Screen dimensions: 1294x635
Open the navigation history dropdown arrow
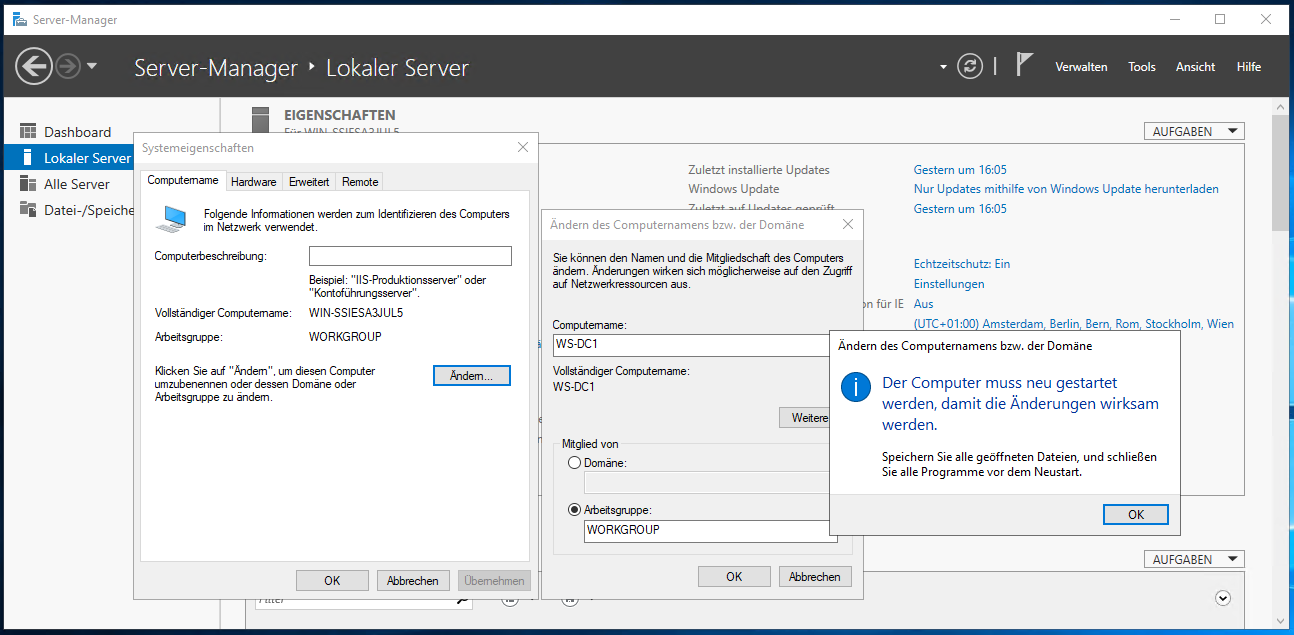pyautogui.click(x=92, y=67)
